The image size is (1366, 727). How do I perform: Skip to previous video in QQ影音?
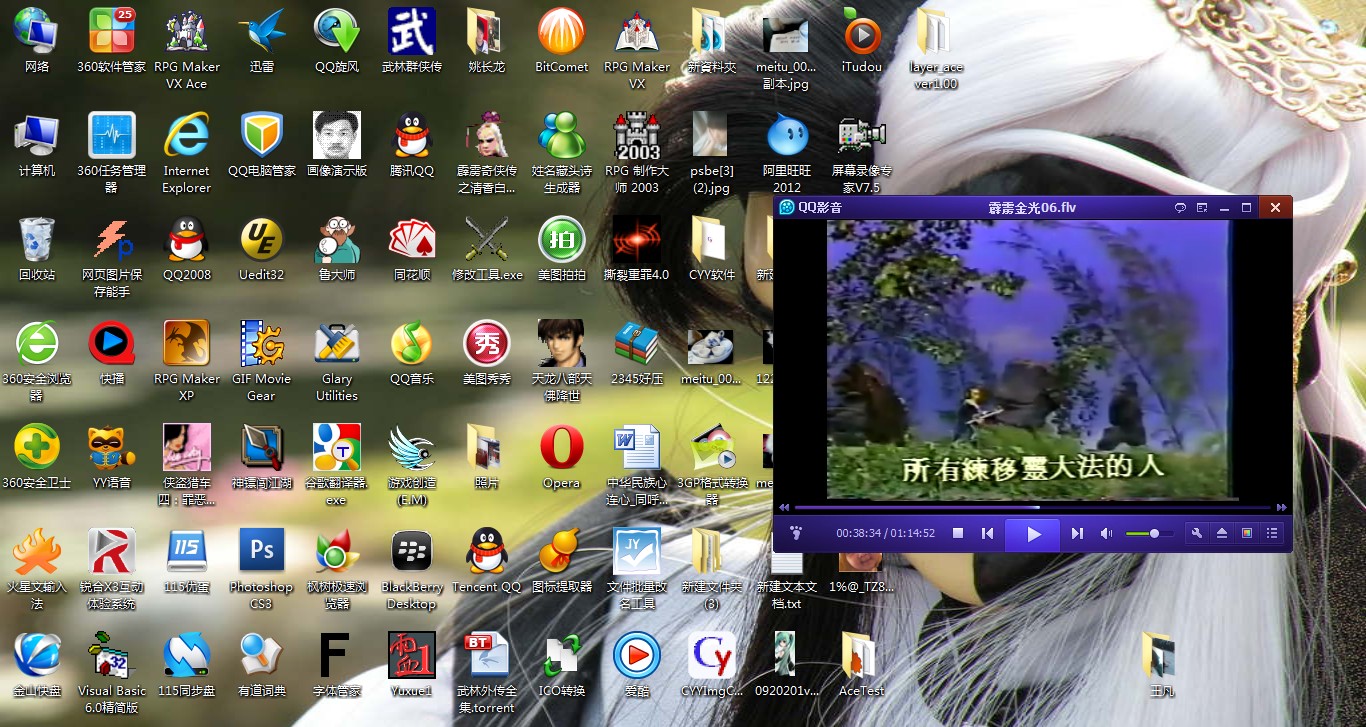[x=987, y=534]
